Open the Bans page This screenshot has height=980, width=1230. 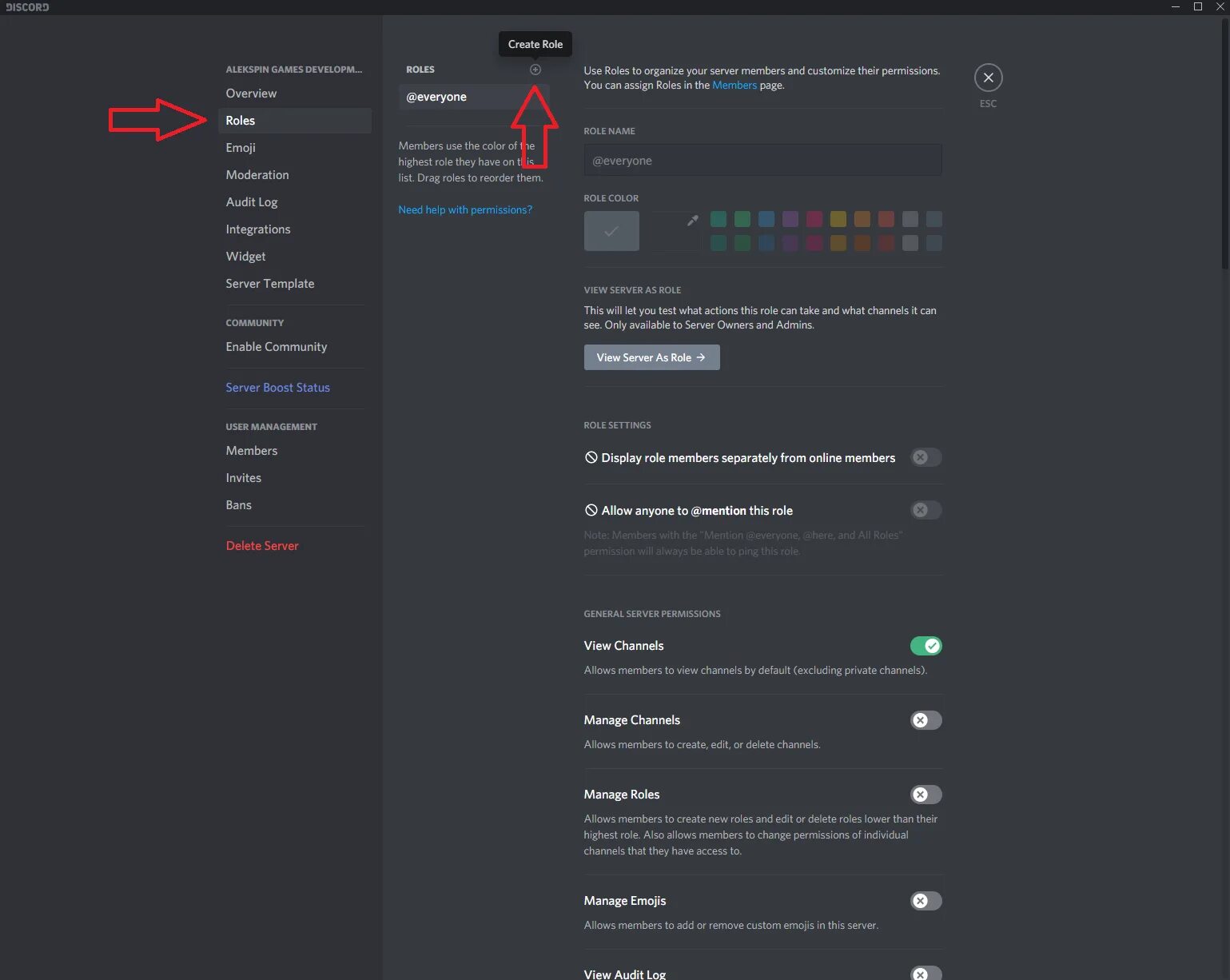294,505
